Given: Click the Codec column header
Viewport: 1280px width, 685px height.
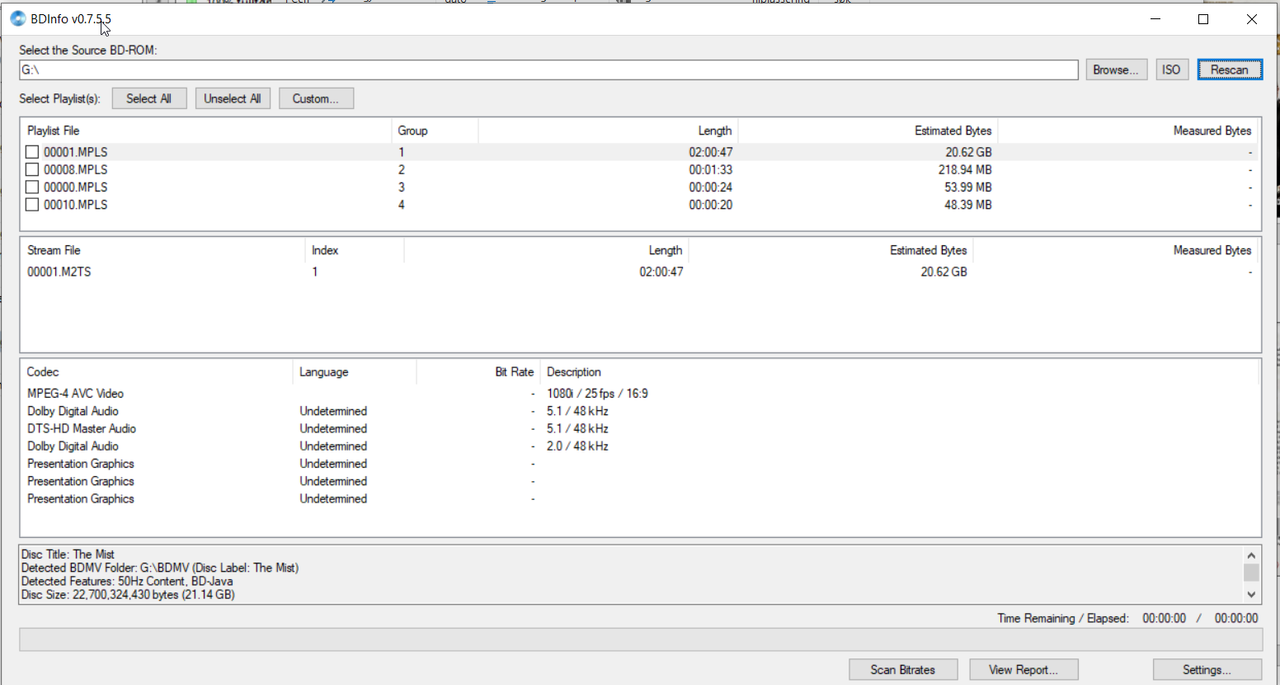Looking at the screenshot, I should pos(156,372).
